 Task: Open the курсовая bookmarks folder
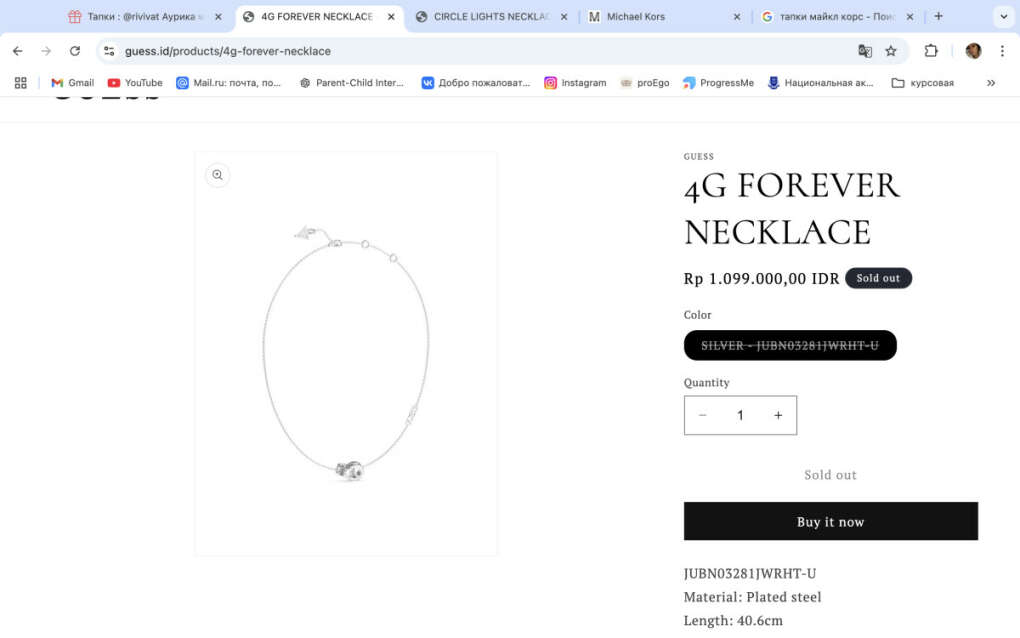click(922, 83)
